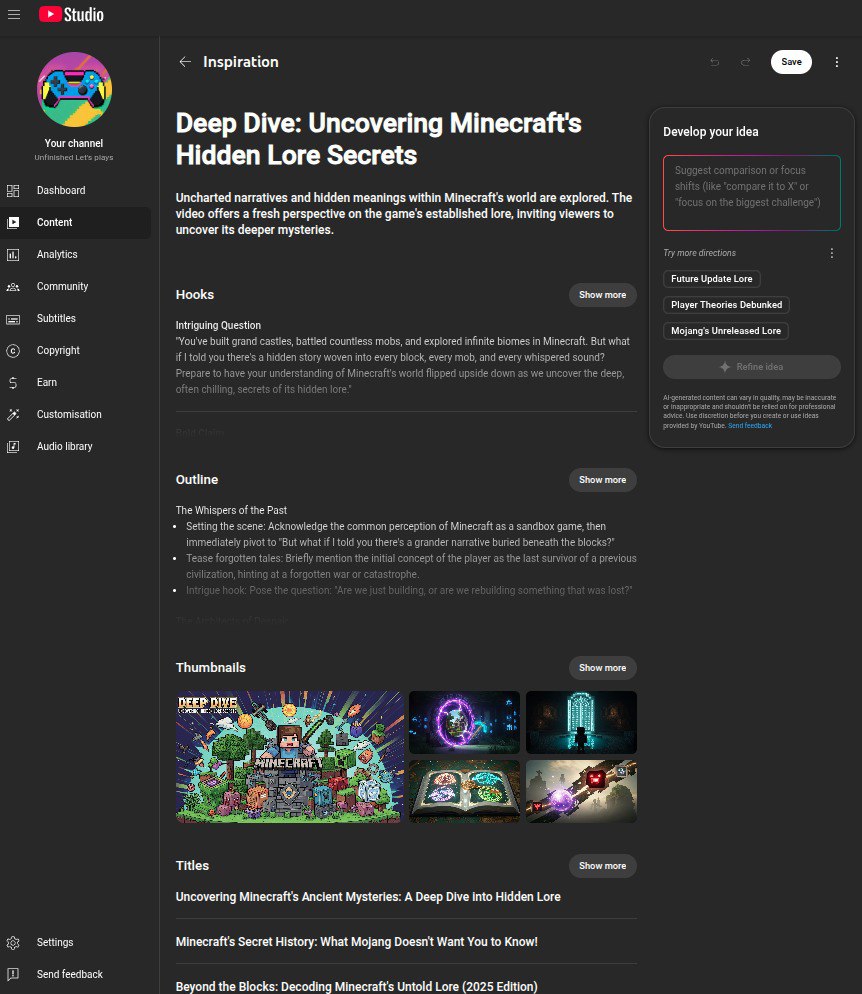Save the inspiration idea
This screenshot has height=994, width=862.
pos(791,62)
